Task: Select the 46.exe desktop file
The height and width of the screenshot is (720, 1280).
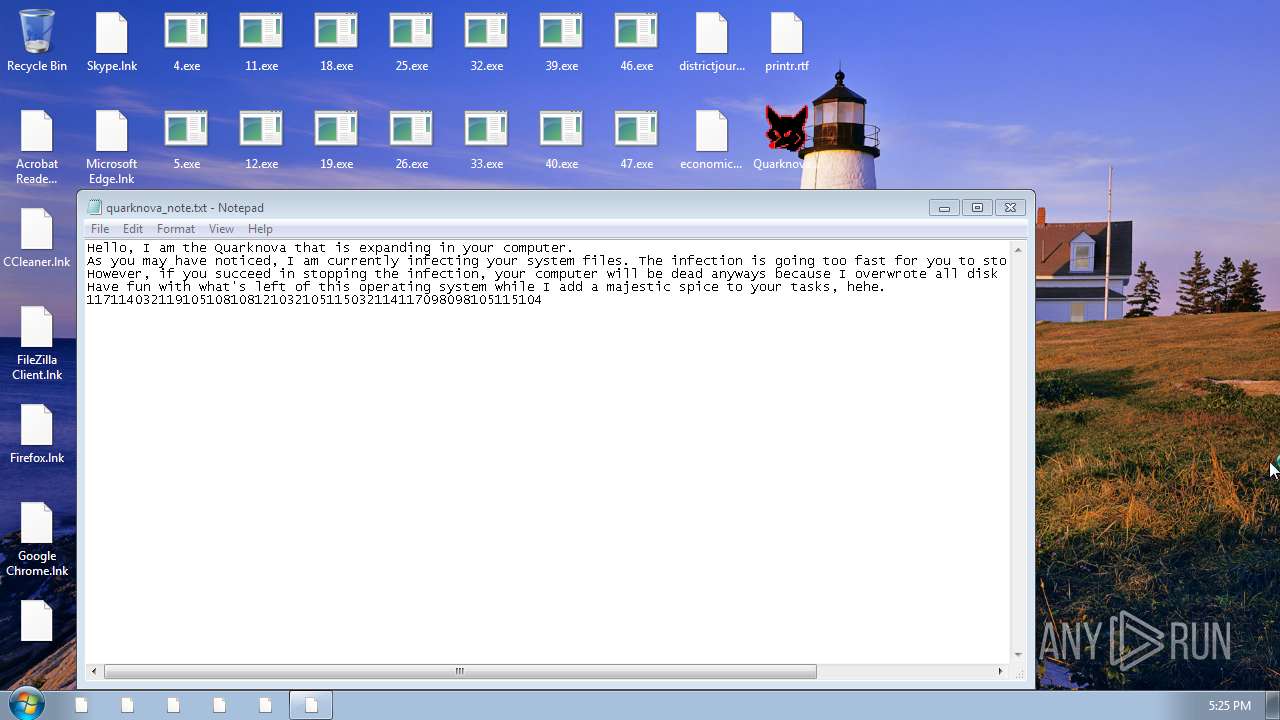Action: (636, 41)
